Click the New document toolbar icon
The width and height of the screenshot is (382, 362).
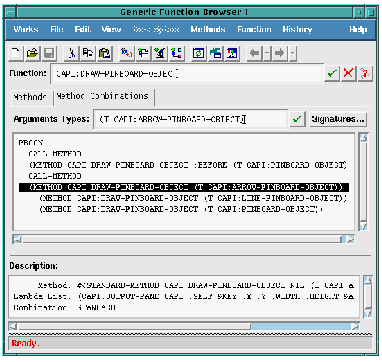[x=15, y=53]
